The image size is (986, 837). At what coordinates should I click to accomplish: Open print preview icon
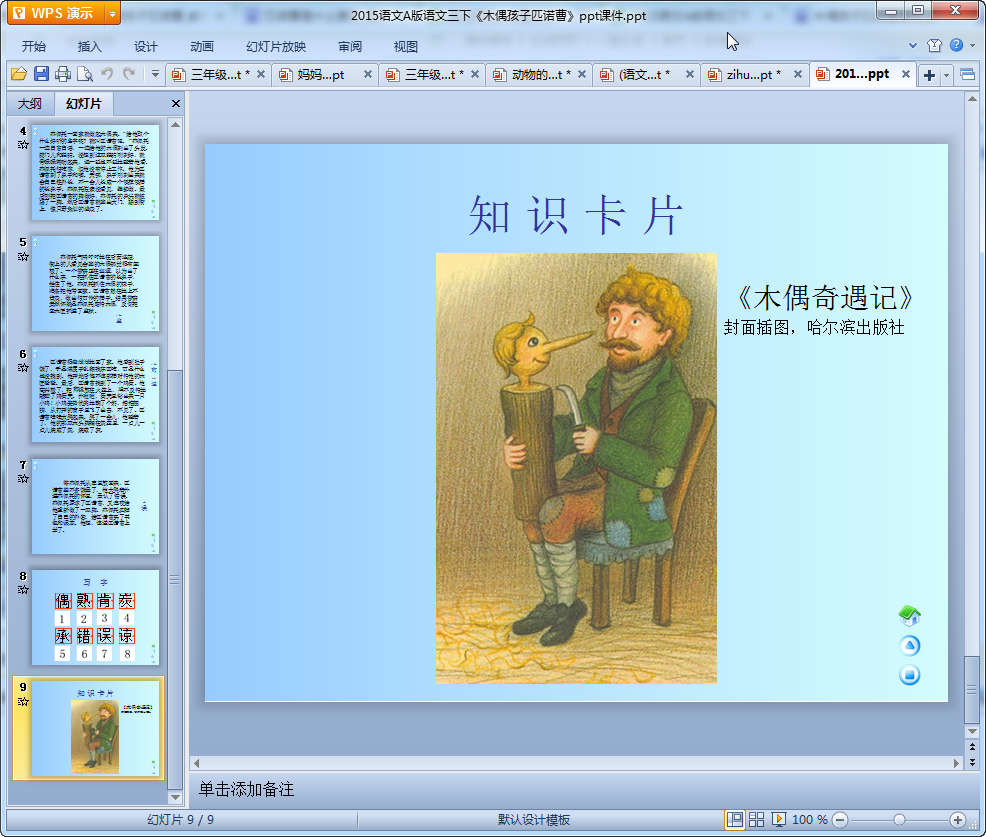coord(85,74)
